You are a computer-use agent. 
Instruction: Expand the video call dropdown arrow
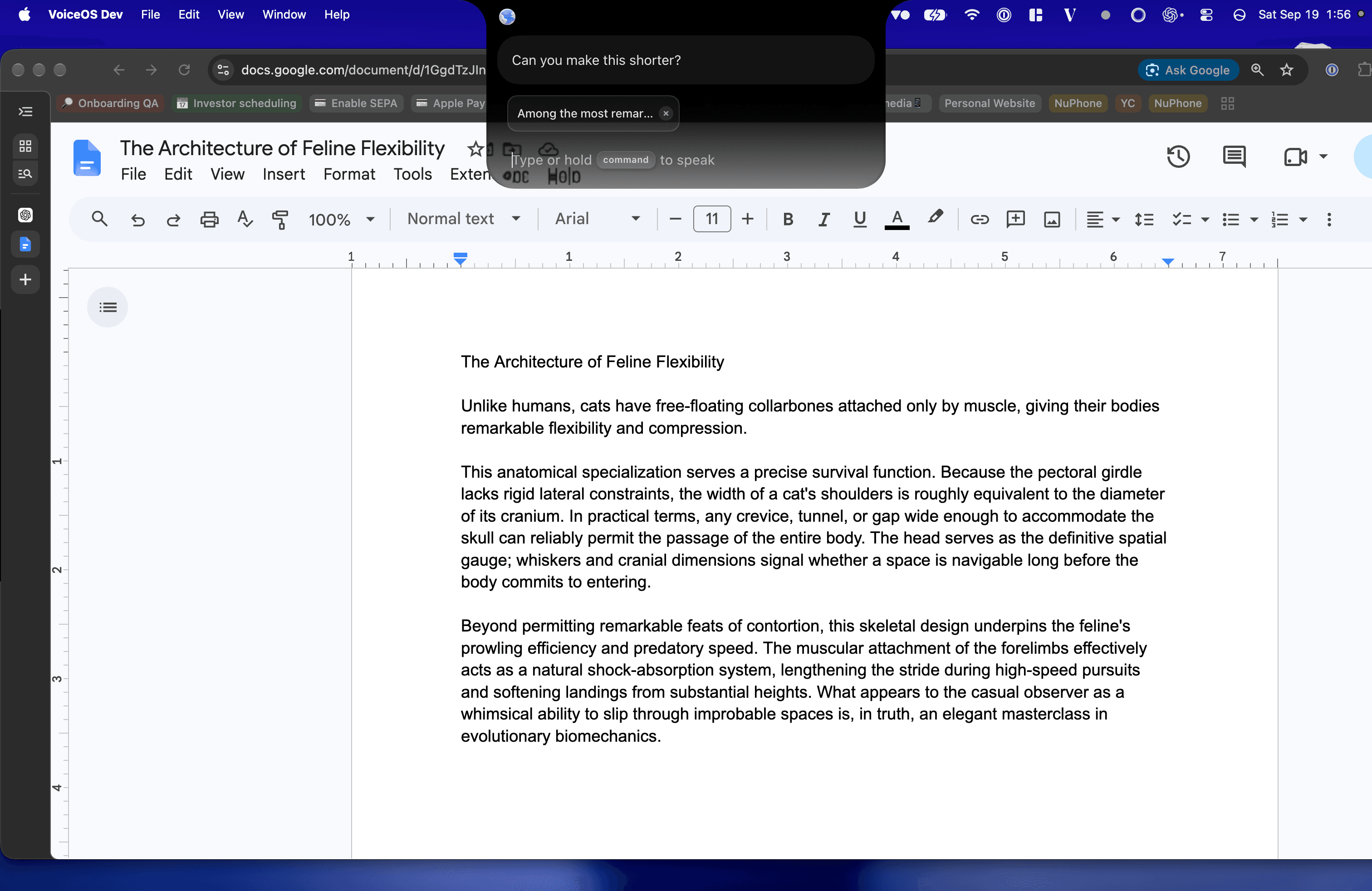1323,157
